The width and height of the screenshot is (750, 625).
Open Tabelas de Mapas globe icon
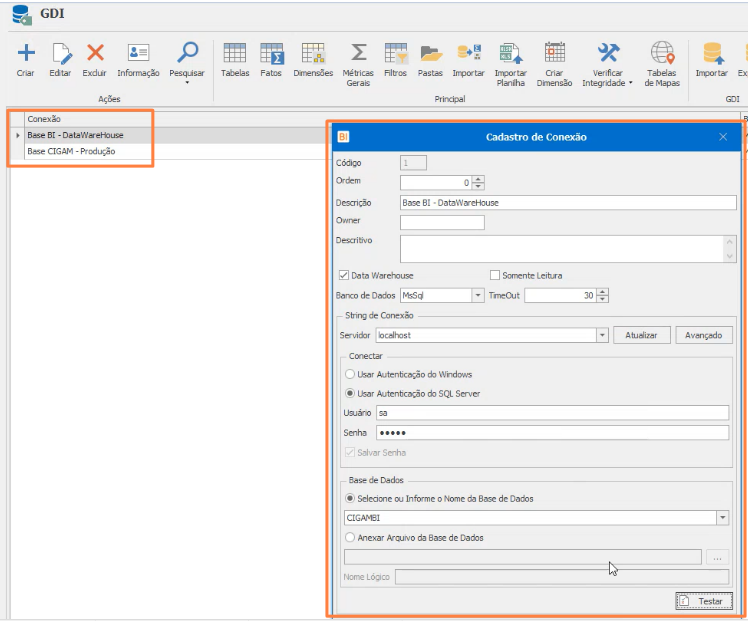tap(662, 53)
